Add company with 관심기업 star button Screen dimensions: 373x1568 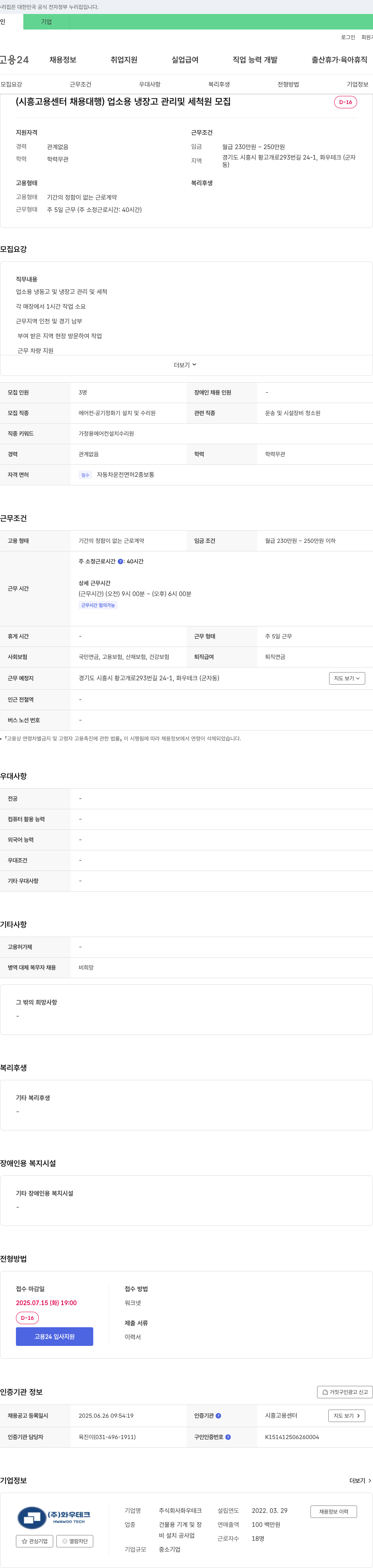[x=34, y=1541]
